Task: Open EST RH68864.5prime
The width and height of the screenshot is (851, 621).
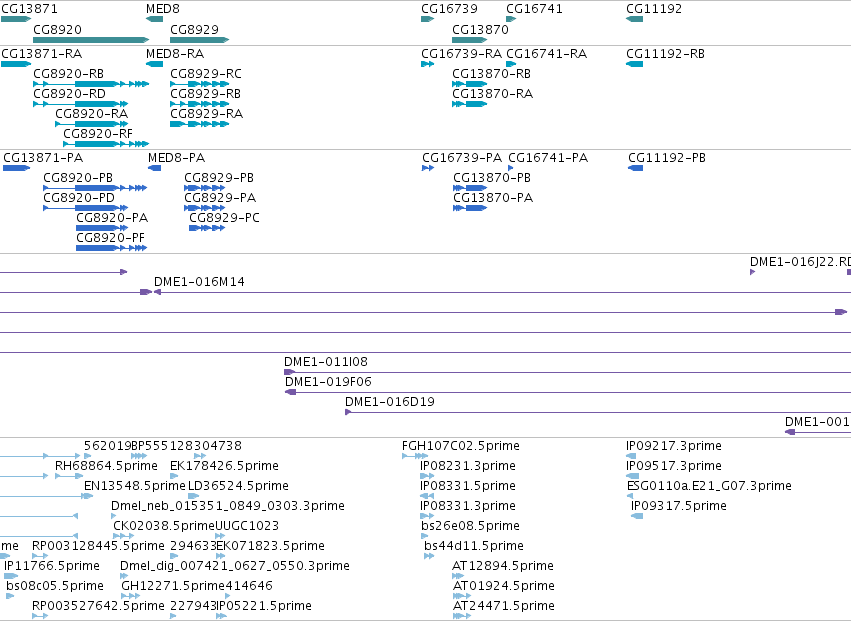Action: coord(106,466)
